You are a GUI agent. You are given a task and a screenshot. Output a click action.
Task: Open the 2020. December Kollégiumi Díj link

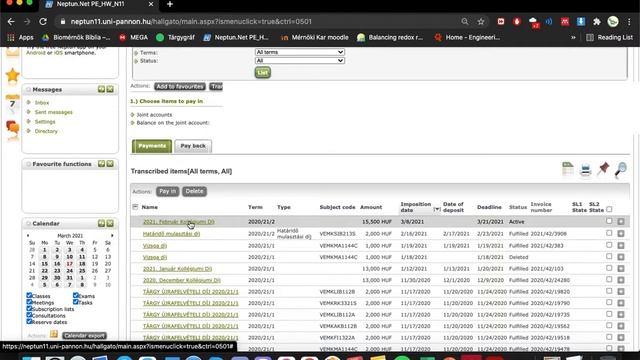click(x=182, y=280)
